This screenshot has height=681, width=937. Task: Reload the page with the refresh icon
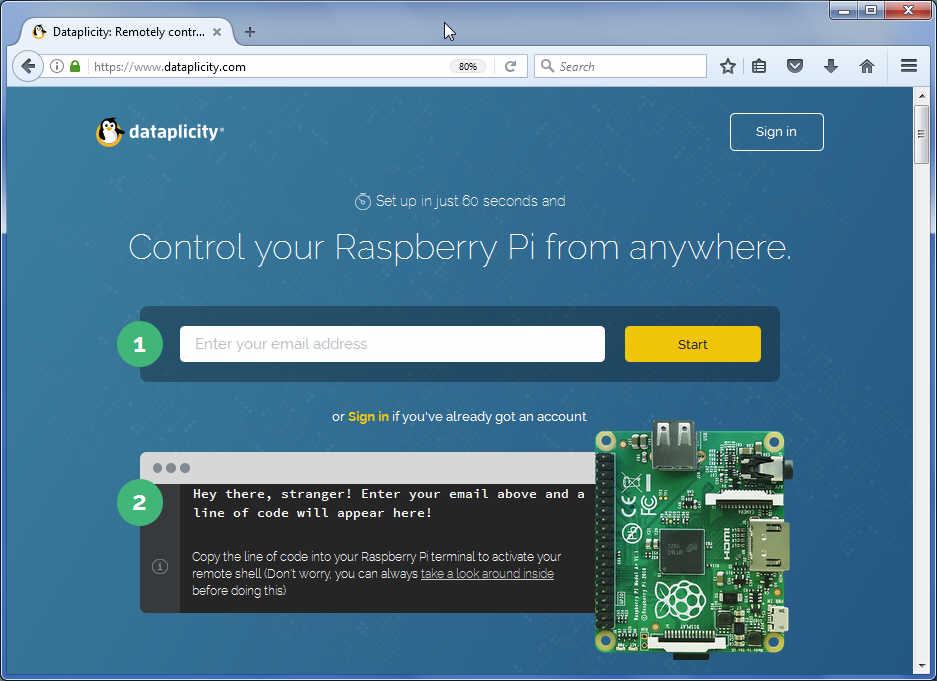[510, 67]
